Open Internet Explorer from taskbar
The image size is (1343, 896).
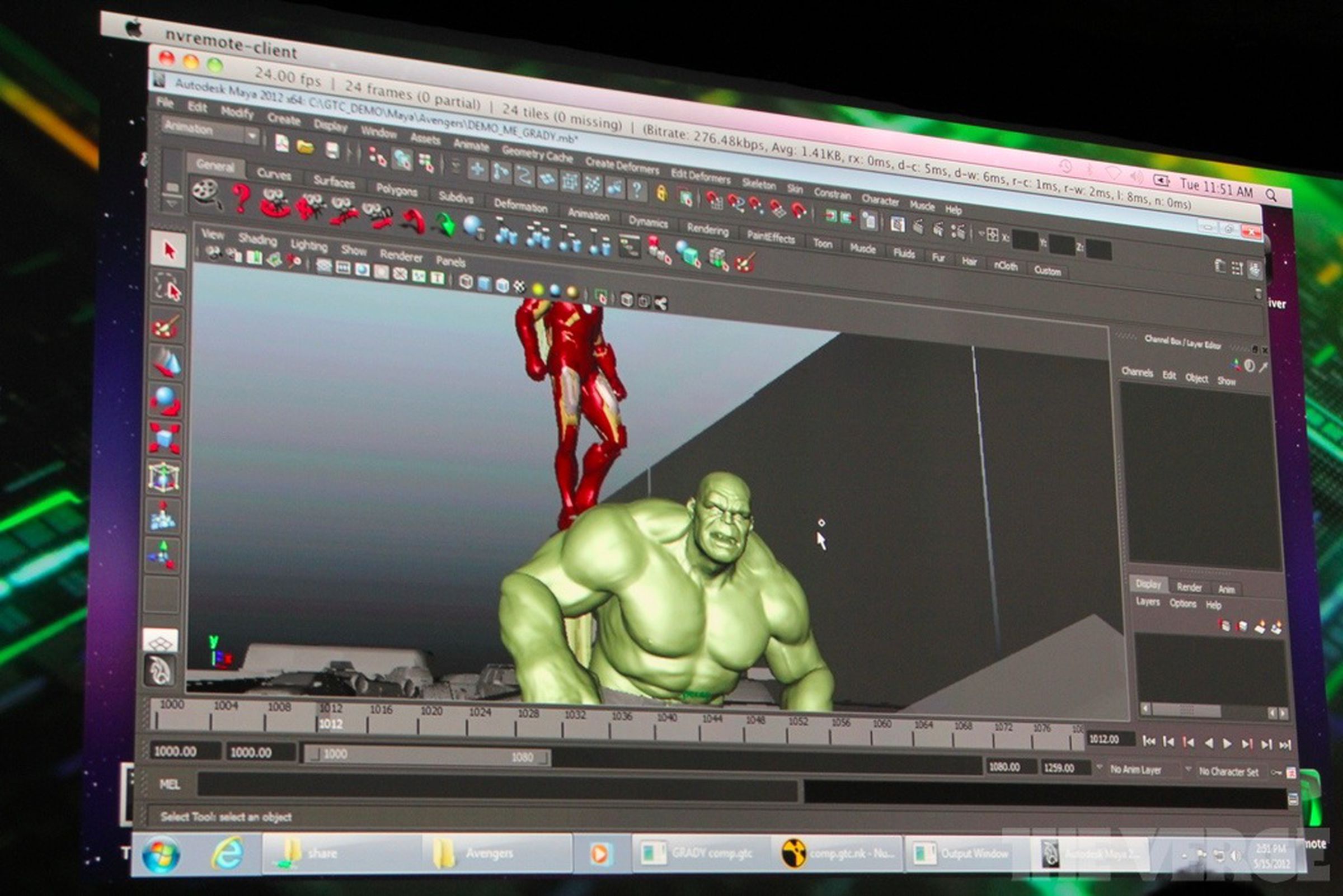click(x=228, y=854)
